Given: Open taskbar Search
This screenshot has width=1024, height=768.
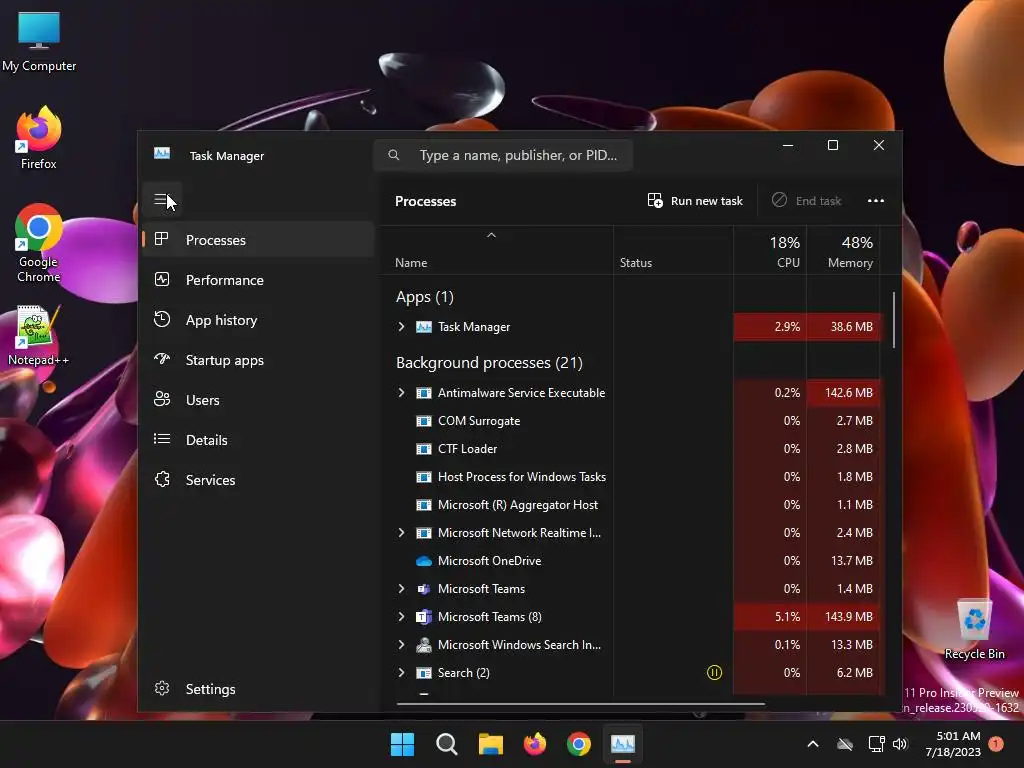Looking at the screenshot, I should pyautogui.click(x=447, y=744).
